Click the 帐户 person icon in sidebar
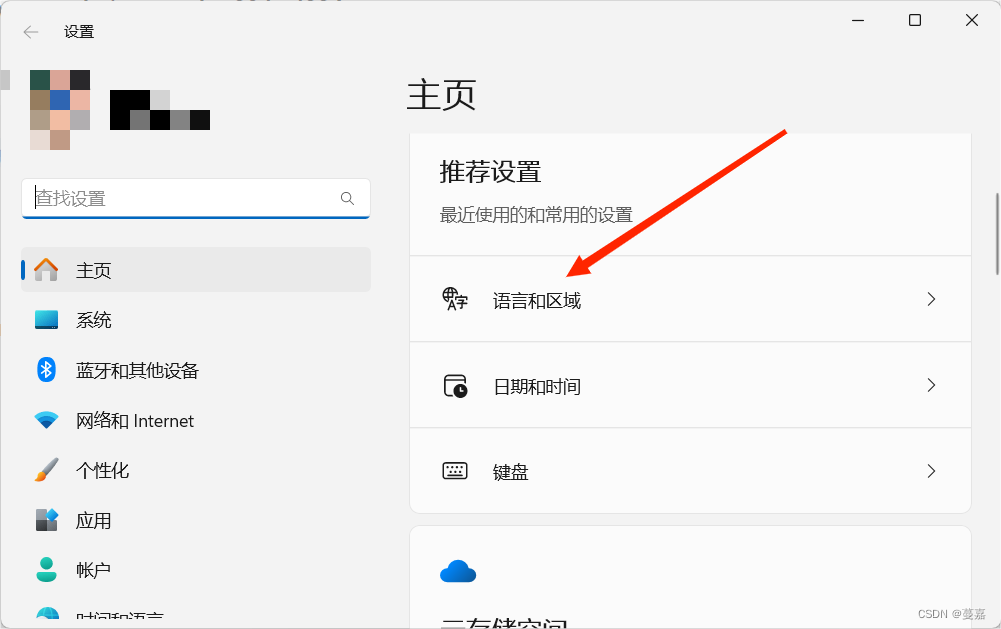The height and width of the screenshot is (629, 1001). 46,570
